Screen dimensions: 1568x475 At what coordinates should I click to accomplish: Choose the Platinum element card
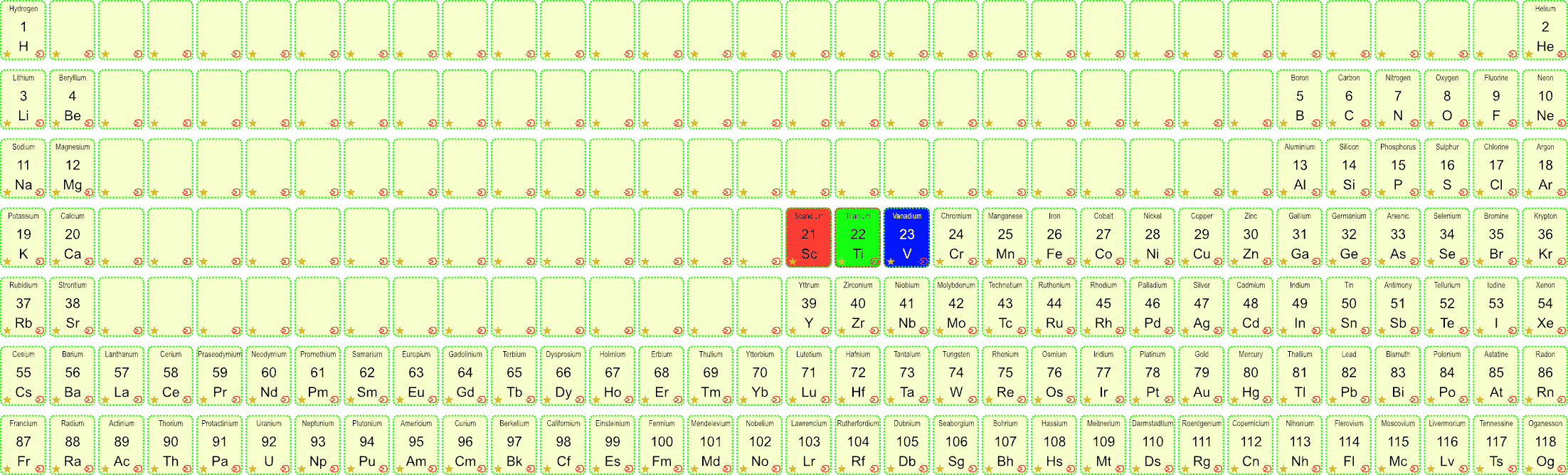pos(1153,376)
